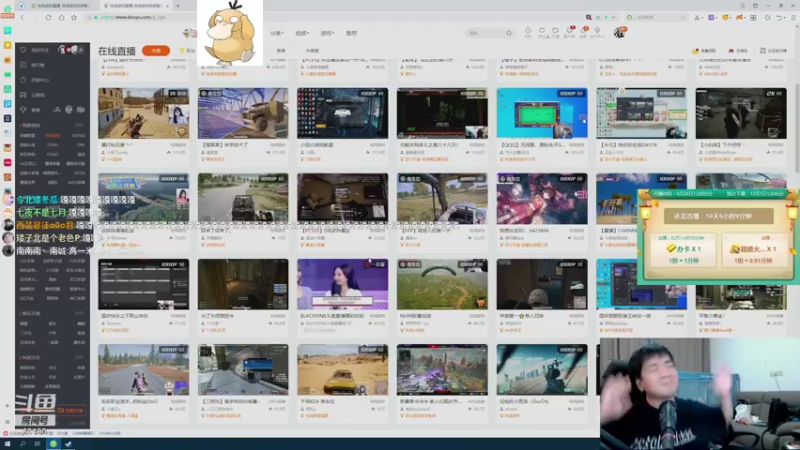Open the WhatsApp icon in browser sidebar
Viewport: 800px width, 450px height.
tap(7, 89)
